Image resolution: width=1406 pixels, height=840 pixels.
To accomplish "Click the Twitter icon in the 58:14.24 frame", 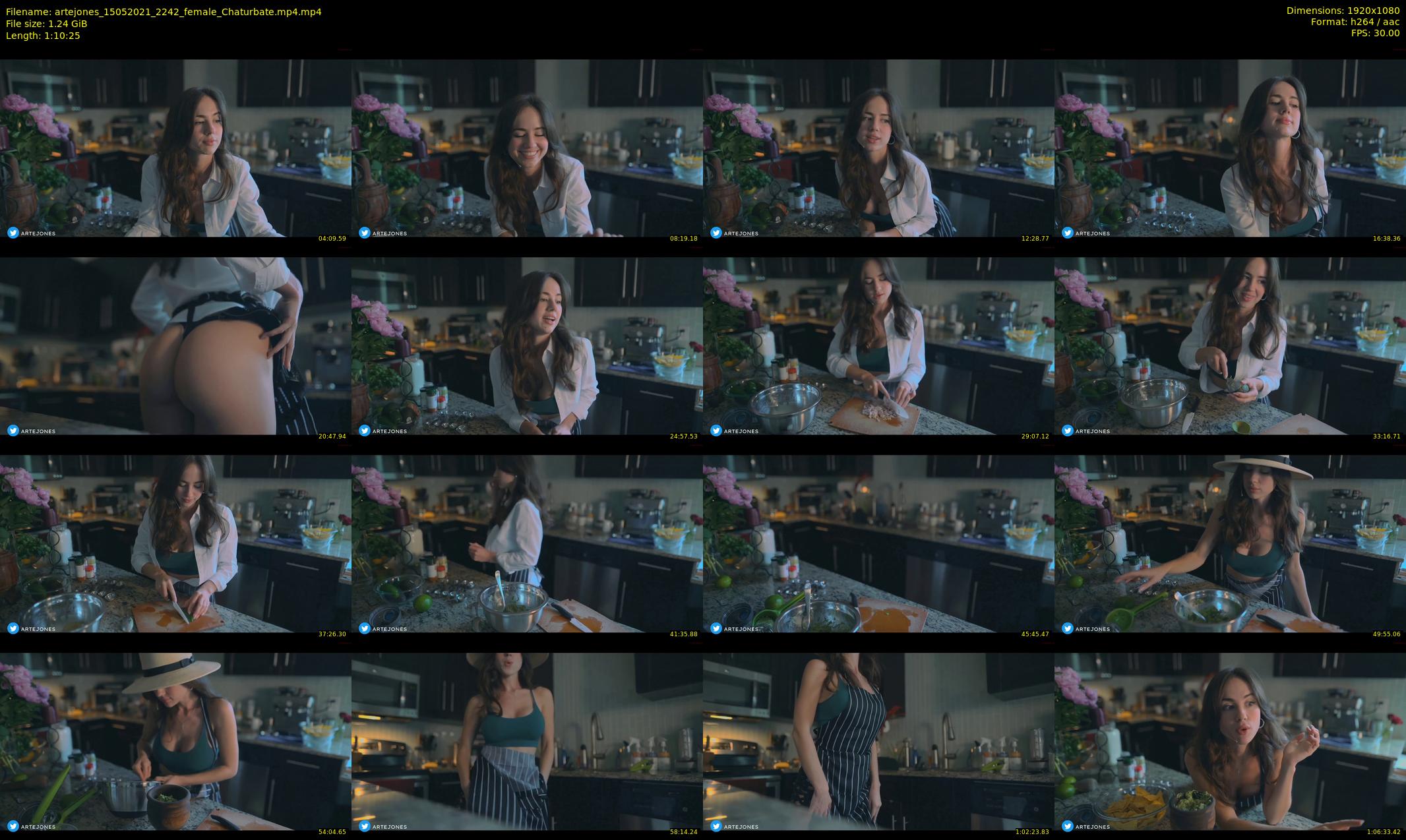I will (364, 826).
